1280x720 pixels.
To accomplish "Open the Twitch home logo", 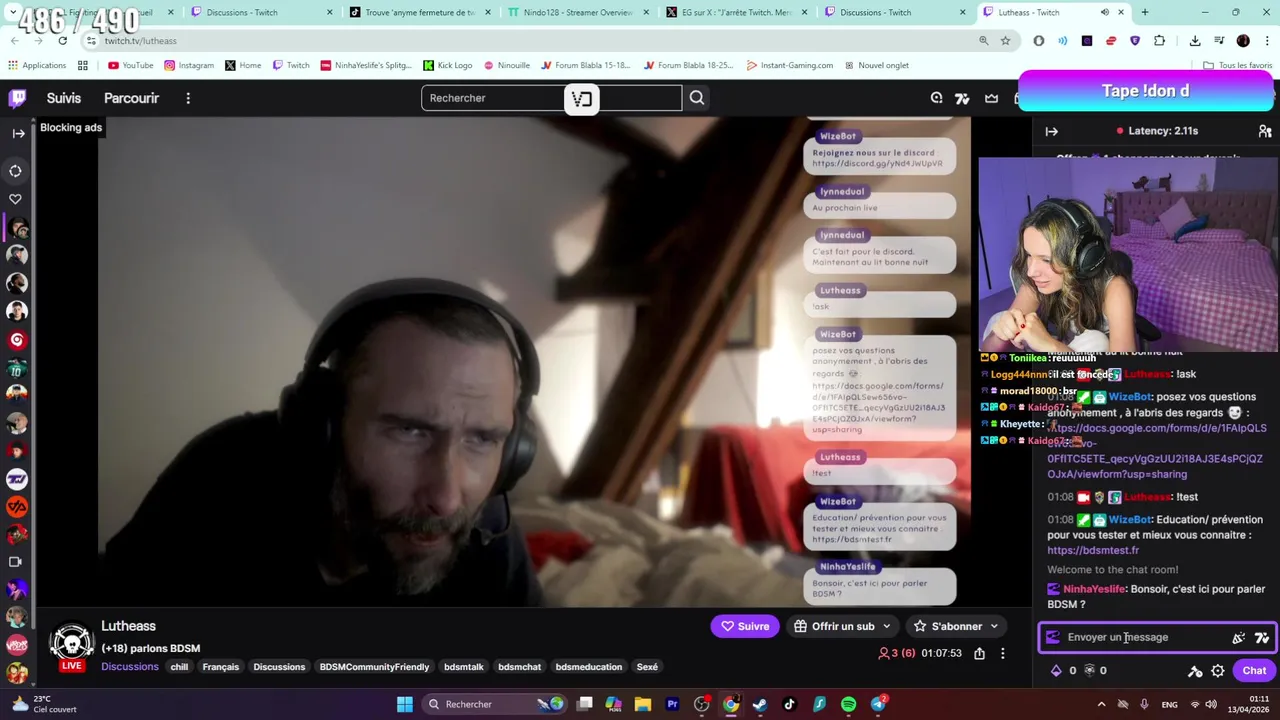I will pos(17,98).
